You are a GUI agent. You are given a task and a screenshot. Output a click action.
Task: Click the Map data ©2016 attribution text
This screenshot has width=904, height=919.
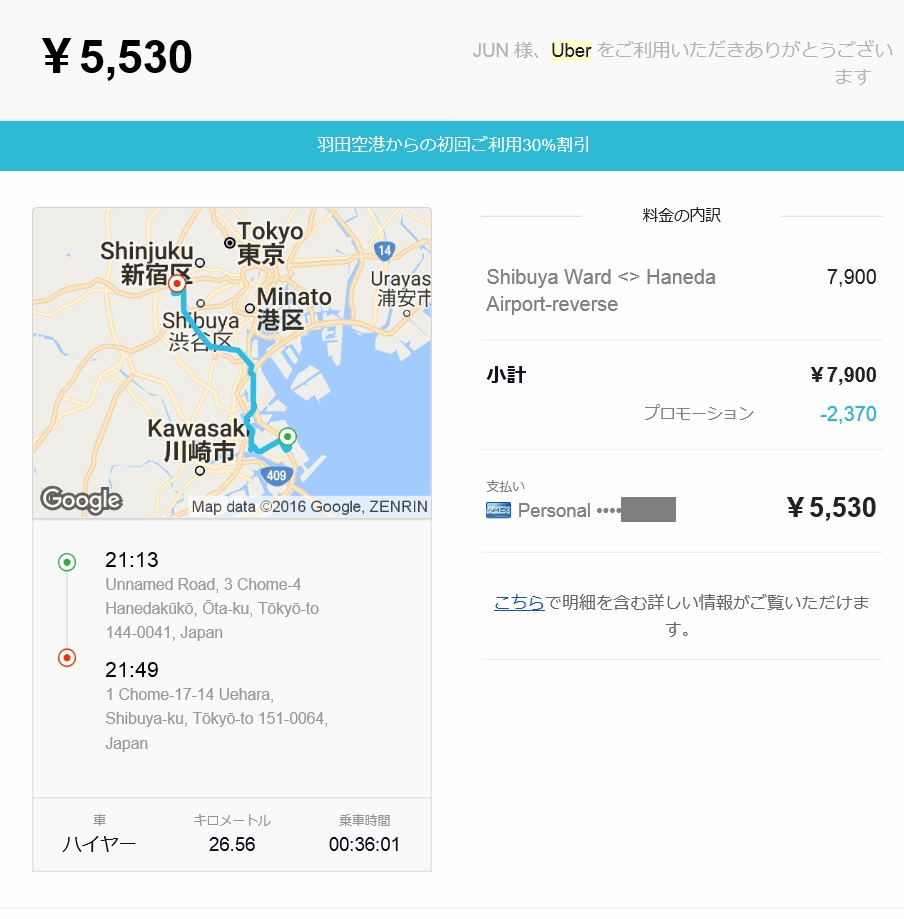pyautogui.click(x=309, y=507)
